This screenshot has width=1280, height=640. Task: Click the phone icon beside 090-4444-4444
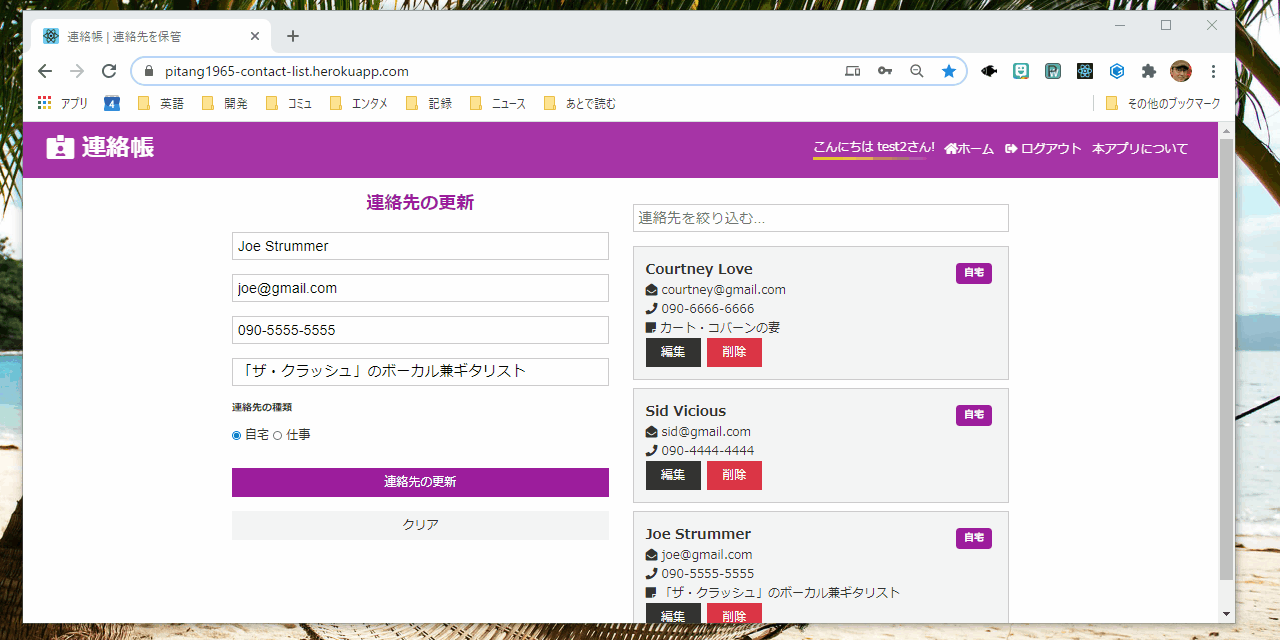(x=651, y=450)
